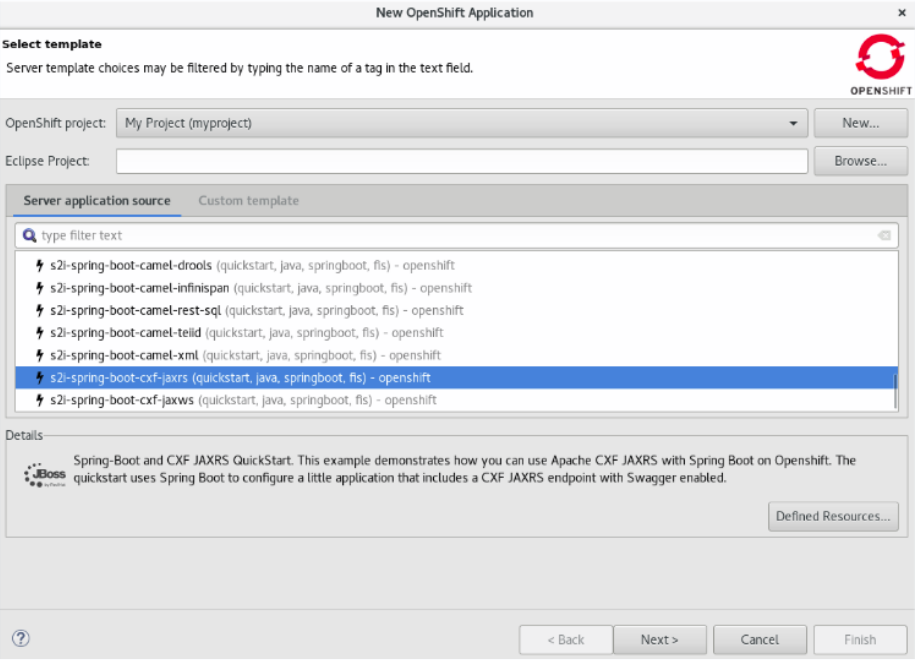Select the s2i-spring-boot-cxf-jaxrs template
The image size is (915, 660).
[x=456, y=378]
